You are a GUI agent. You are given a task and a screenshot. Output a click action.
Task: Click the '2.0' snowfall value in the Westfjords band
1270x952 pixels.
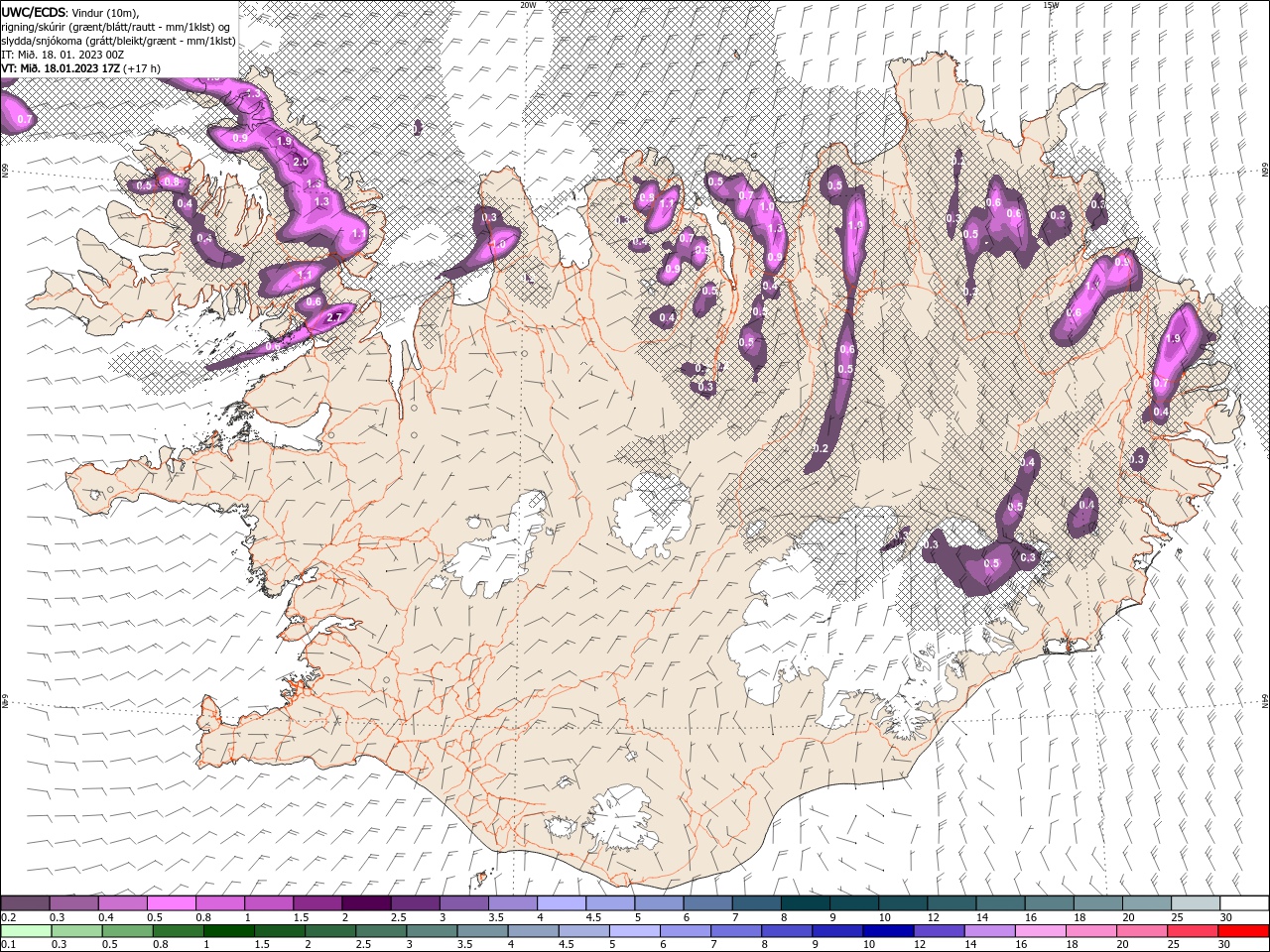pos(301,162)
